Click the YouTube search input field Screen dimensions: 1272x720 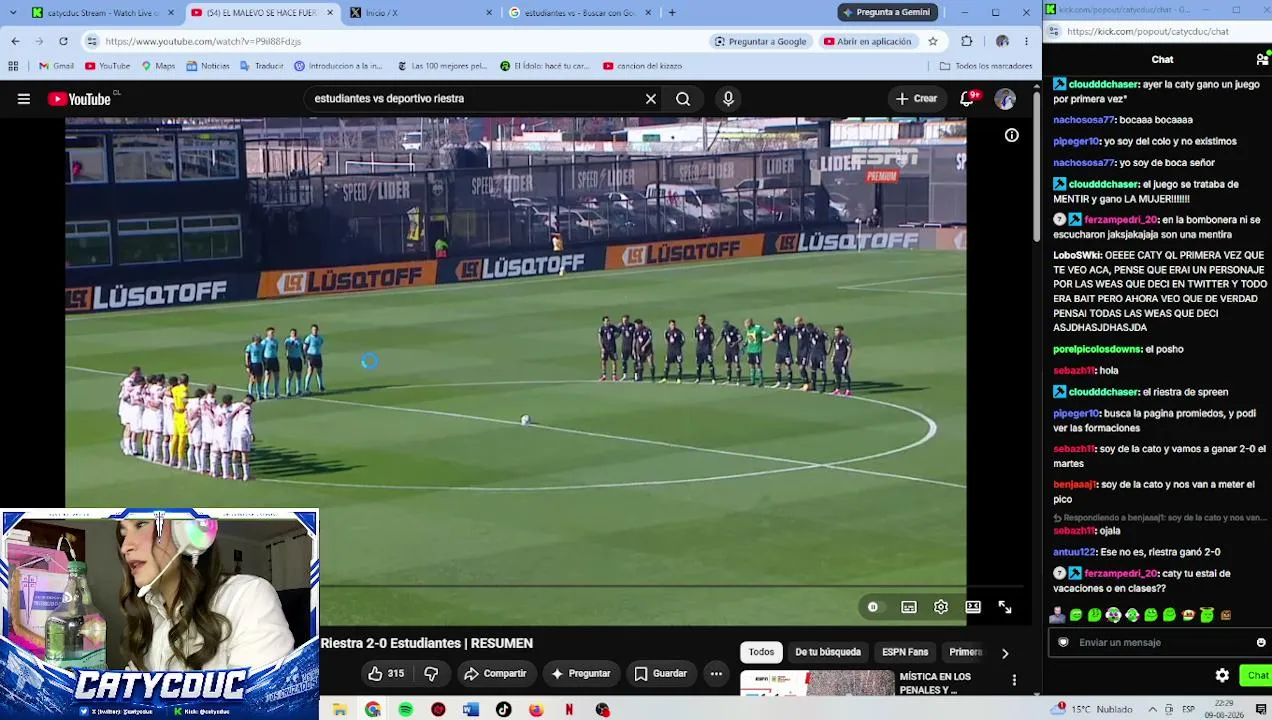(474, 99)
